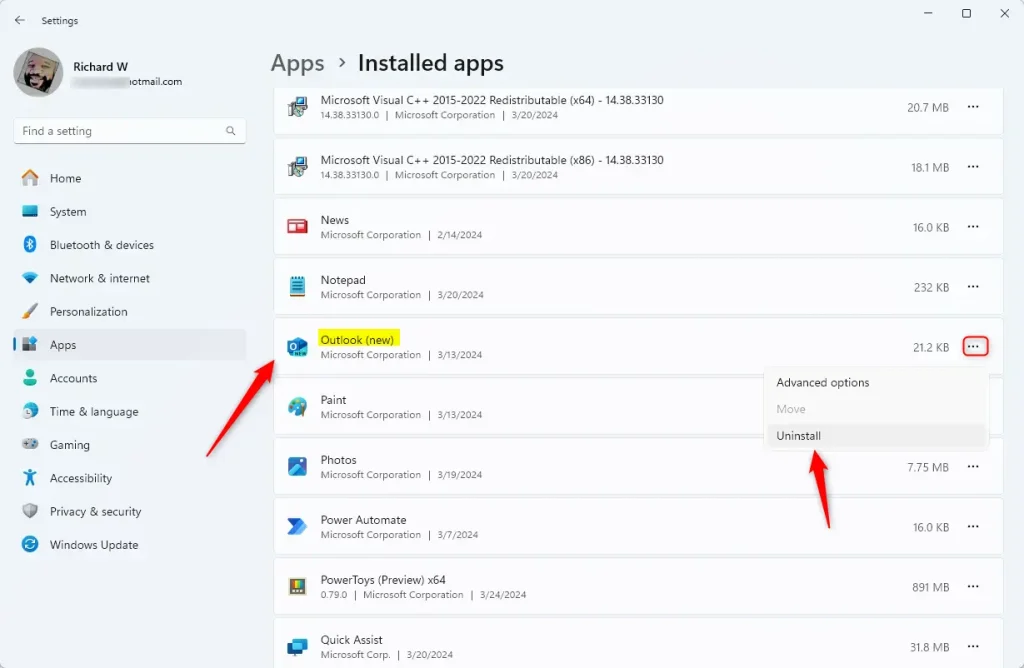Viewport: 1024px width, 668px height.
Task: Click the 891 MB size value
Action: [x=930, y=587]
